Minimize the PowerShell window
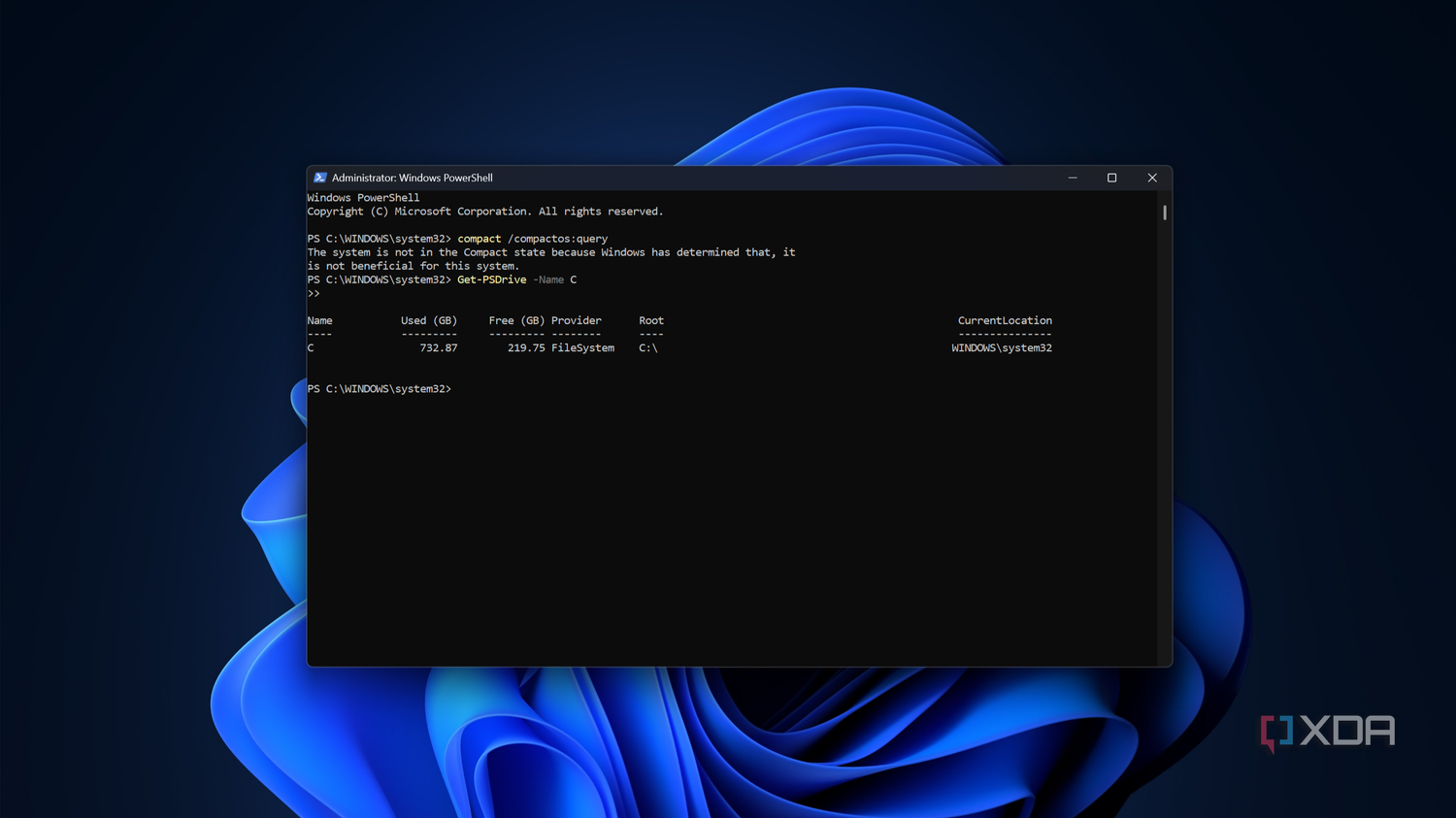This screenshot has width=1456, height=818. coord(1073,178)
